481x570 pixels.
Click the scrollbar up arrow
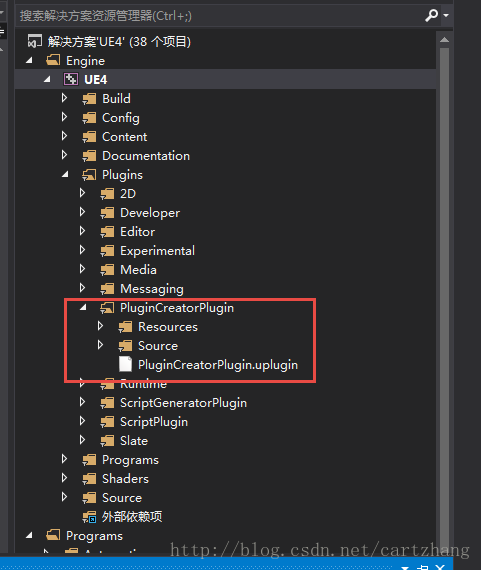pos(444,39)
